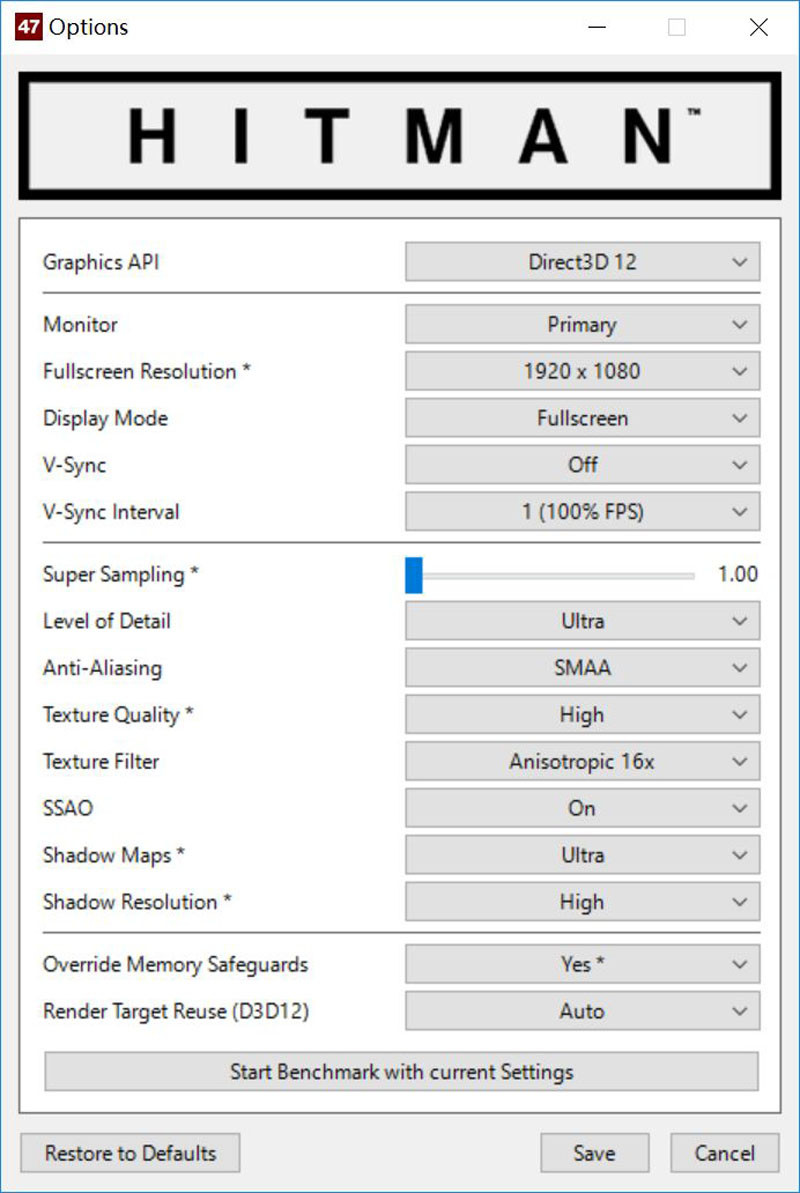Image resolution: width=800 pixels, height=1193 pixels.
Task: Click the Super Sampling slider handle
Action: (413, 574)
